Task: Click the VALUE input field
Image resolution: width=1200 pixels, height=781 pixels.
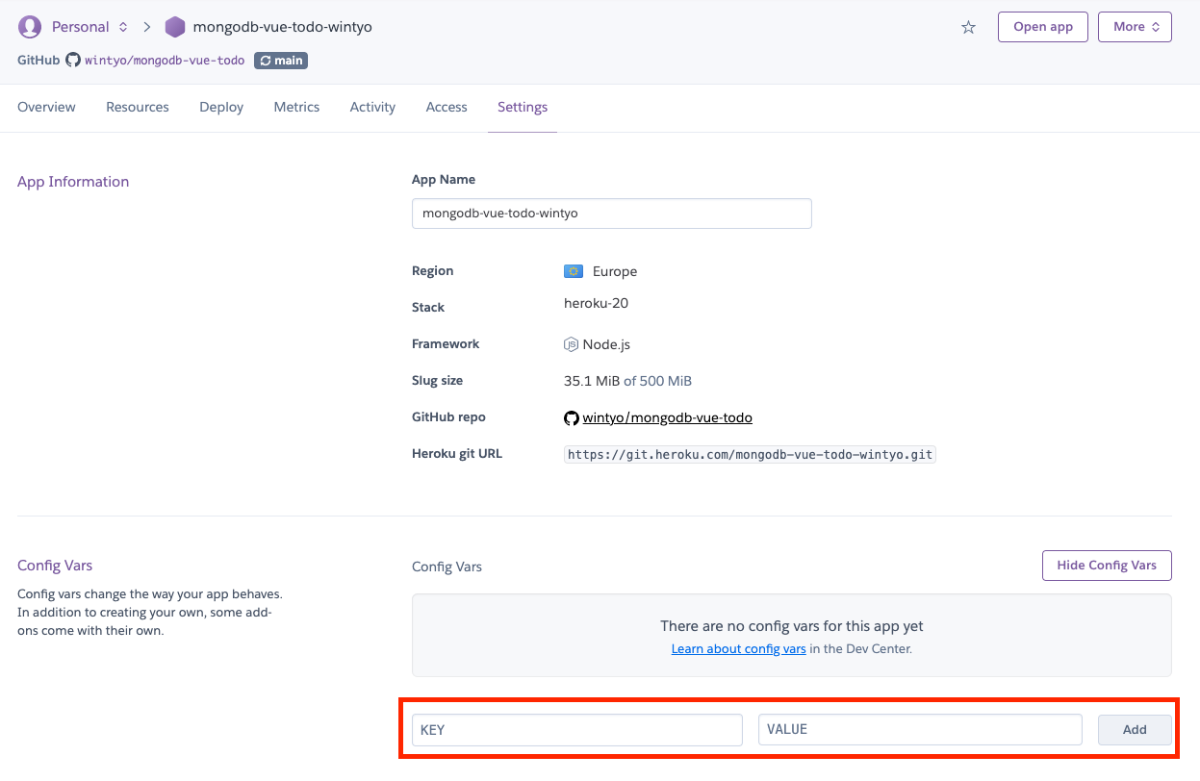Action: (x=920, y=730)
